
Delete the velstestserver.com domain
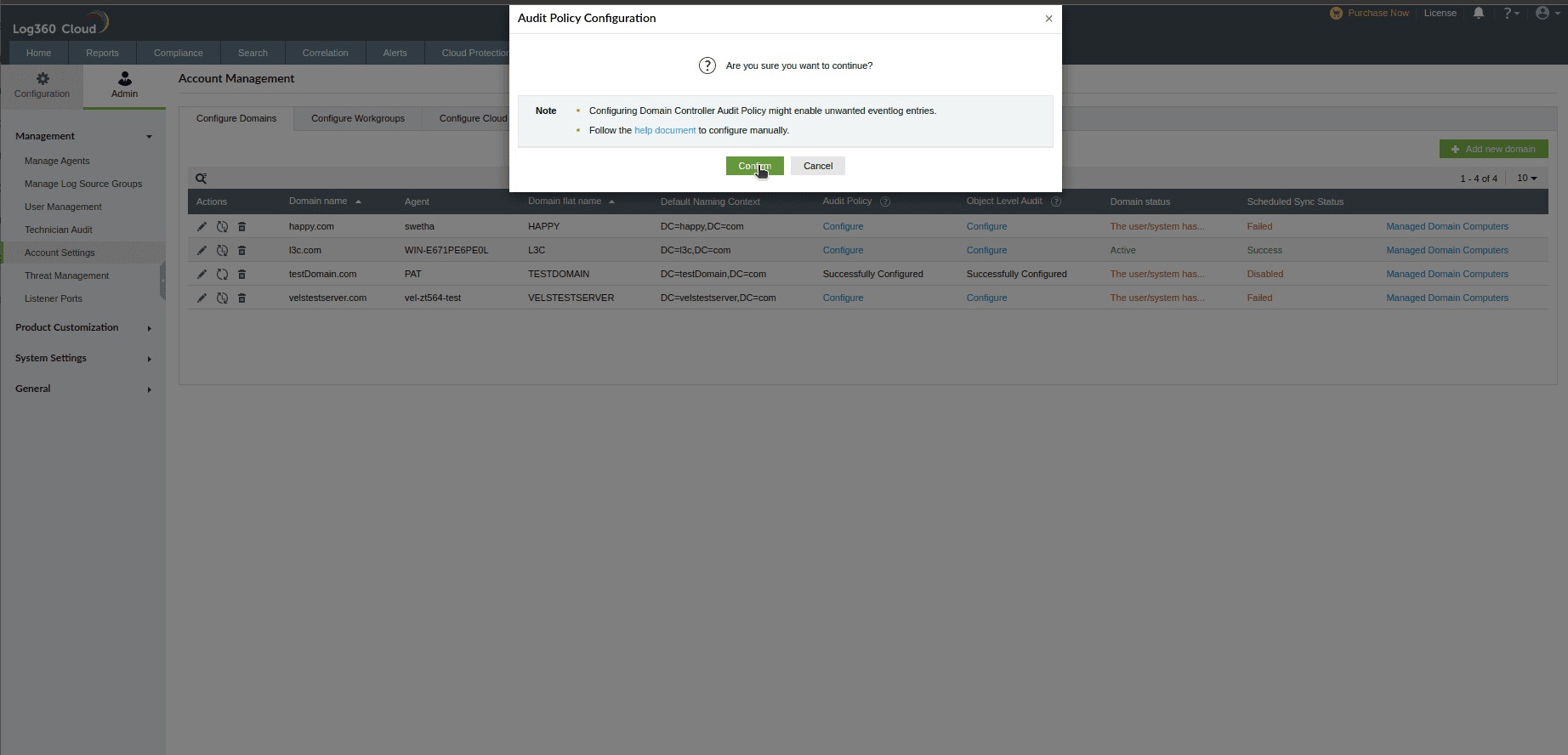[x=241, y=298]
